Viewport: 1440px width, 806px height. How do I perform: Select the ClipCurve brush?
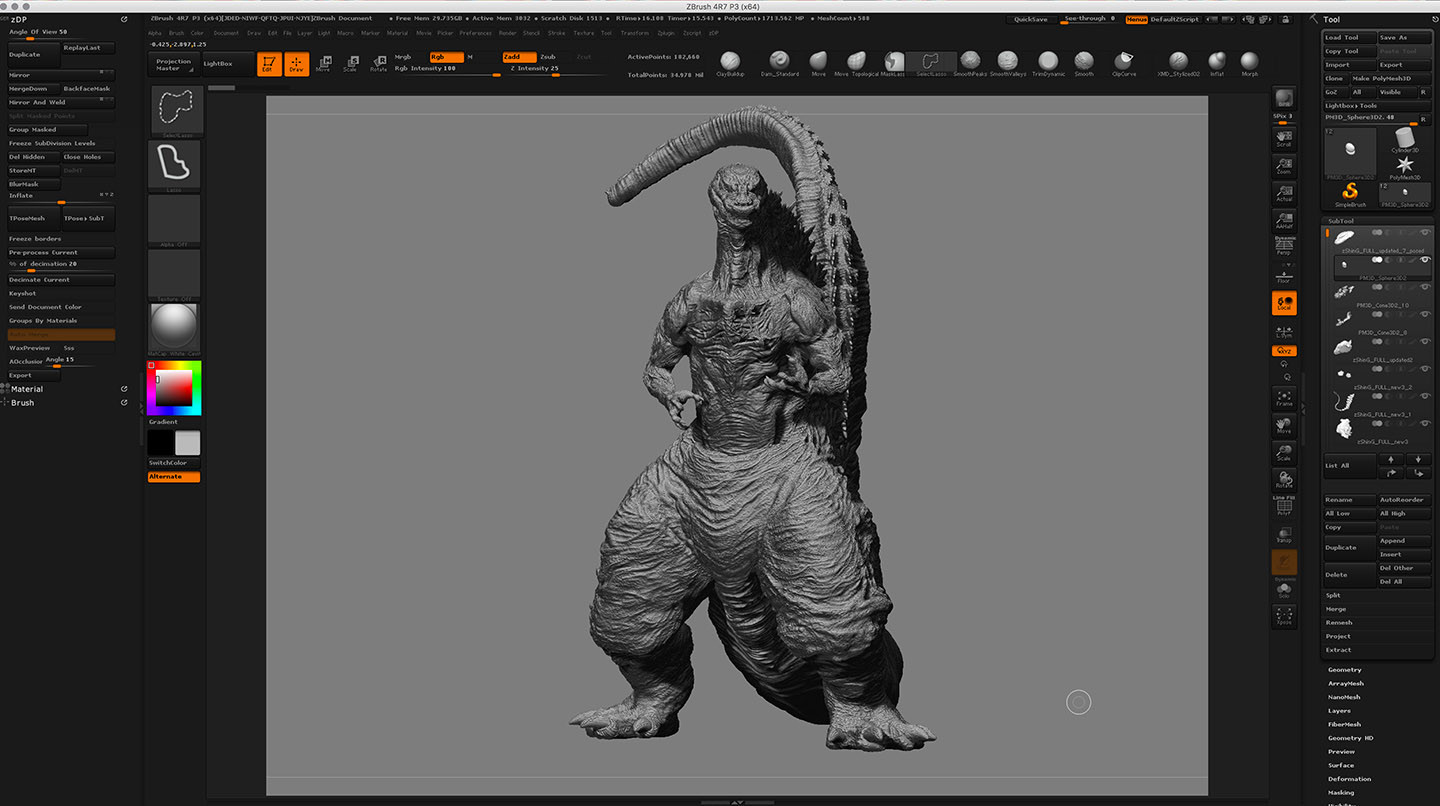tap(1124, 64)
